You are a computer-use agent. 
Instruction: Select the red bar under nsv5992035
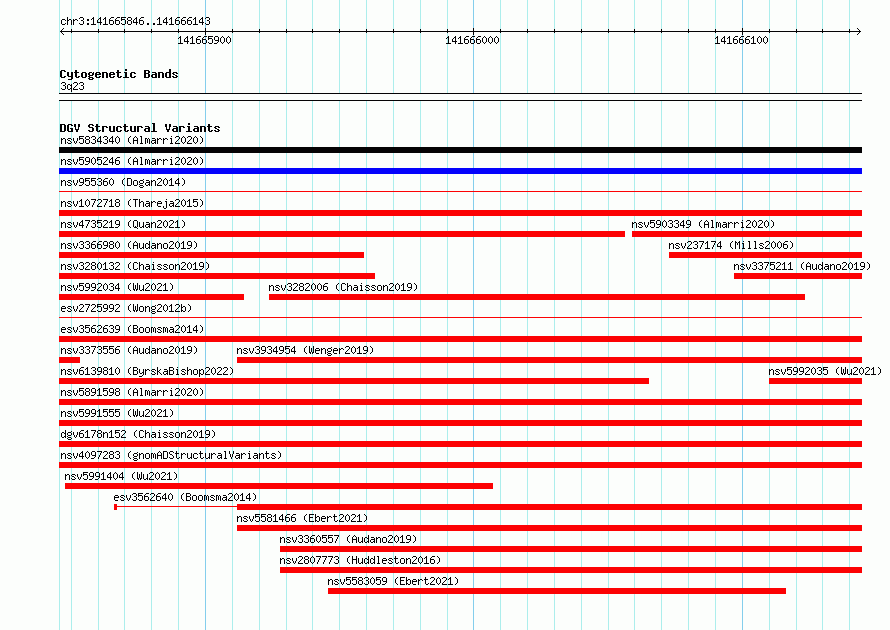click(816, 381)
